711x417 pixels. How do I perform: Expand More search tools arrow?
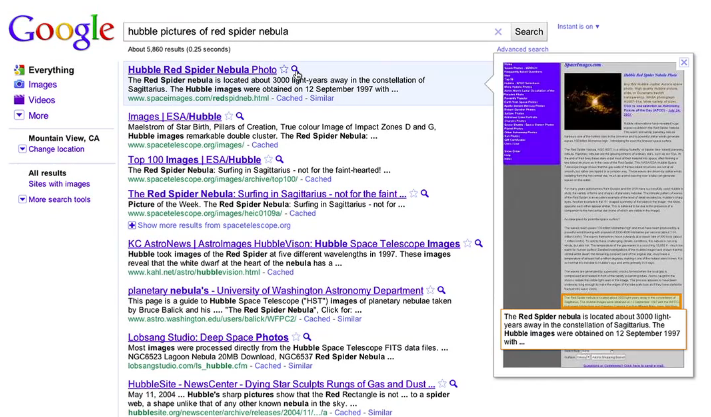[x=22, y=199]
